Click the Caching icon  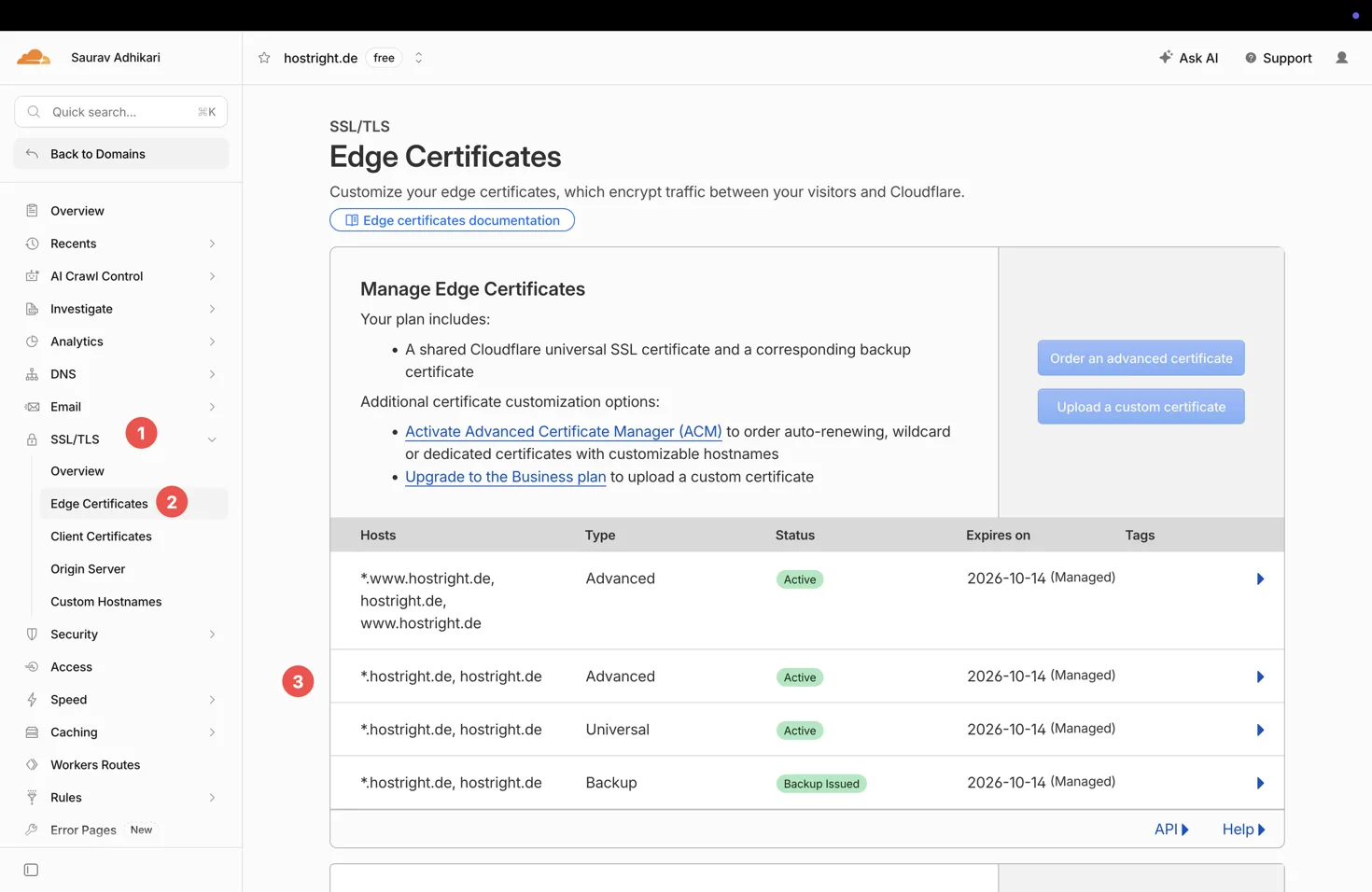32,732
